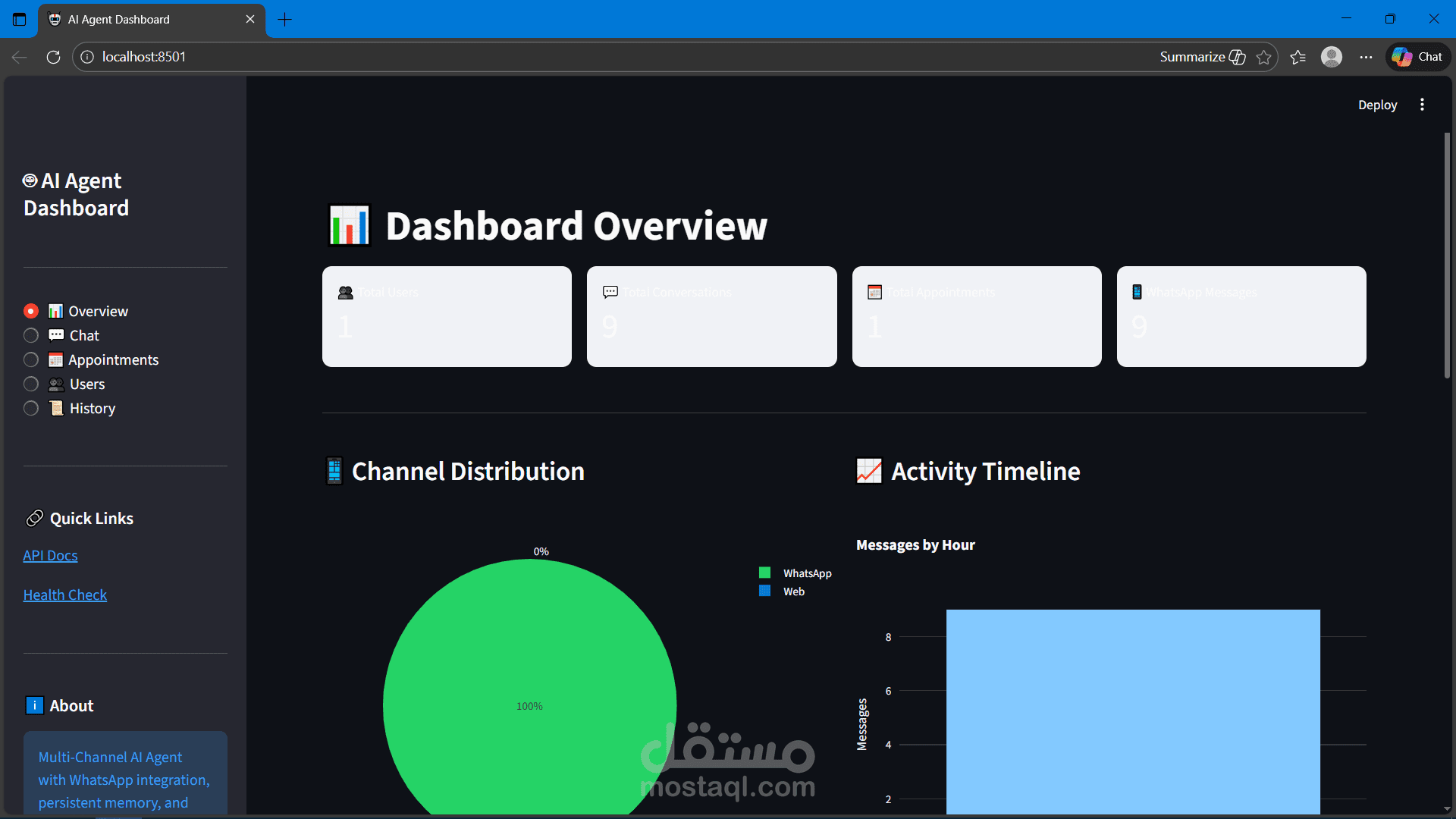This screenshot has height=819, width=1456.
Task: Click the Messages by Hour chart title
Action: [x=915, y=544]
